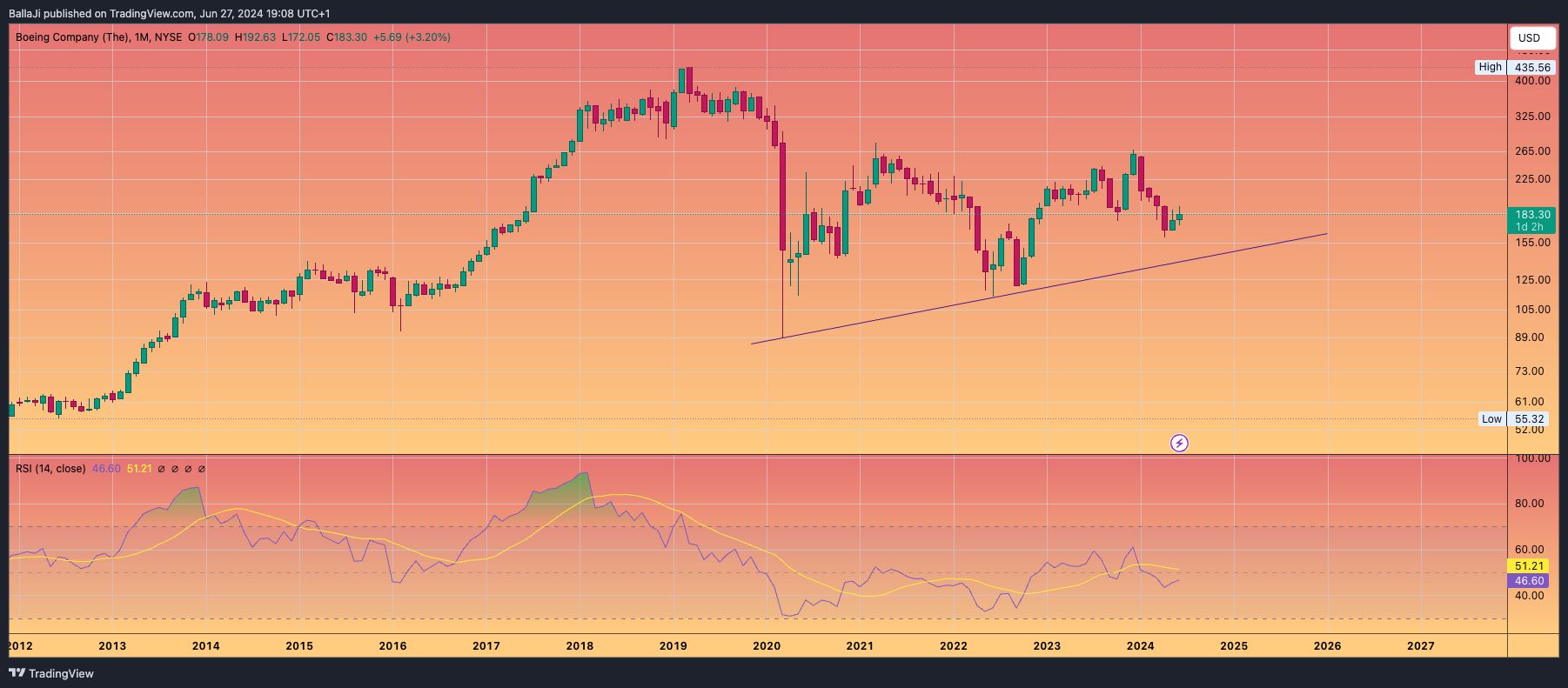Screen dimensions: 1568x688
Task: Click the 2016 year label on time axis
Action: tap(392, 645)
